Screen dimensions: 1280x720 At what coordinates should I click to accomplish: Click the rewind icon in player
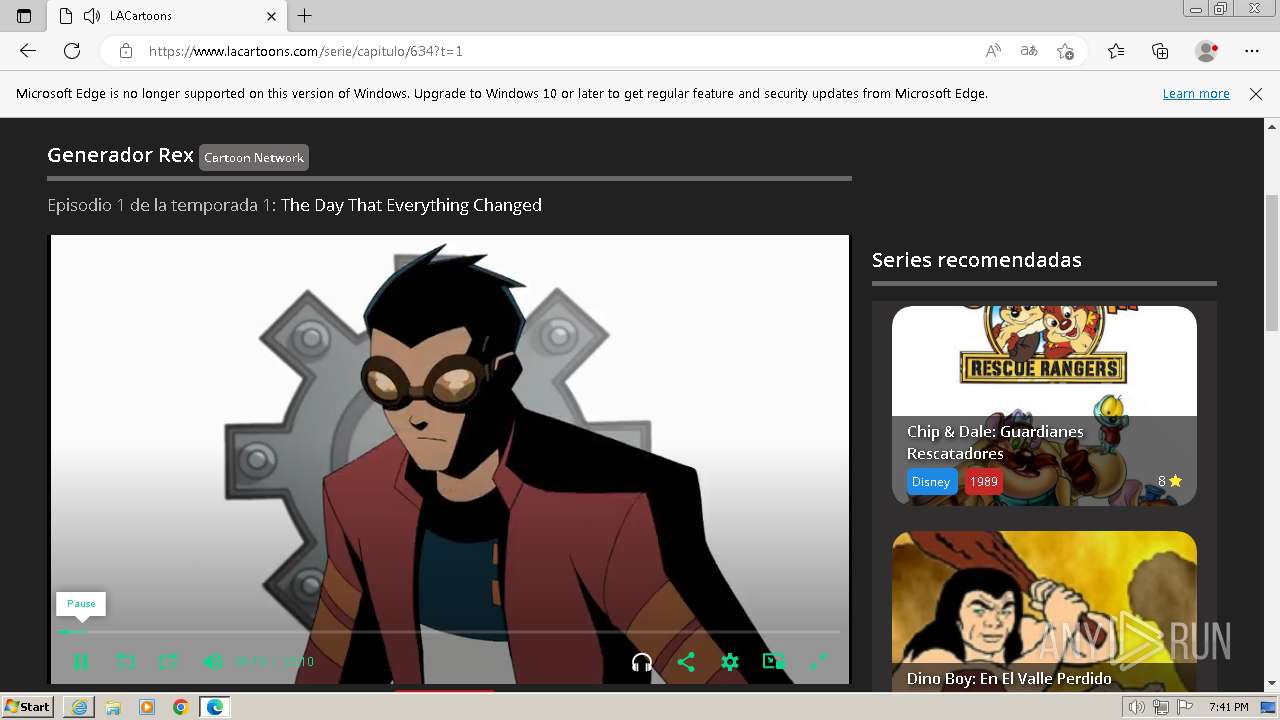[125, 661]
